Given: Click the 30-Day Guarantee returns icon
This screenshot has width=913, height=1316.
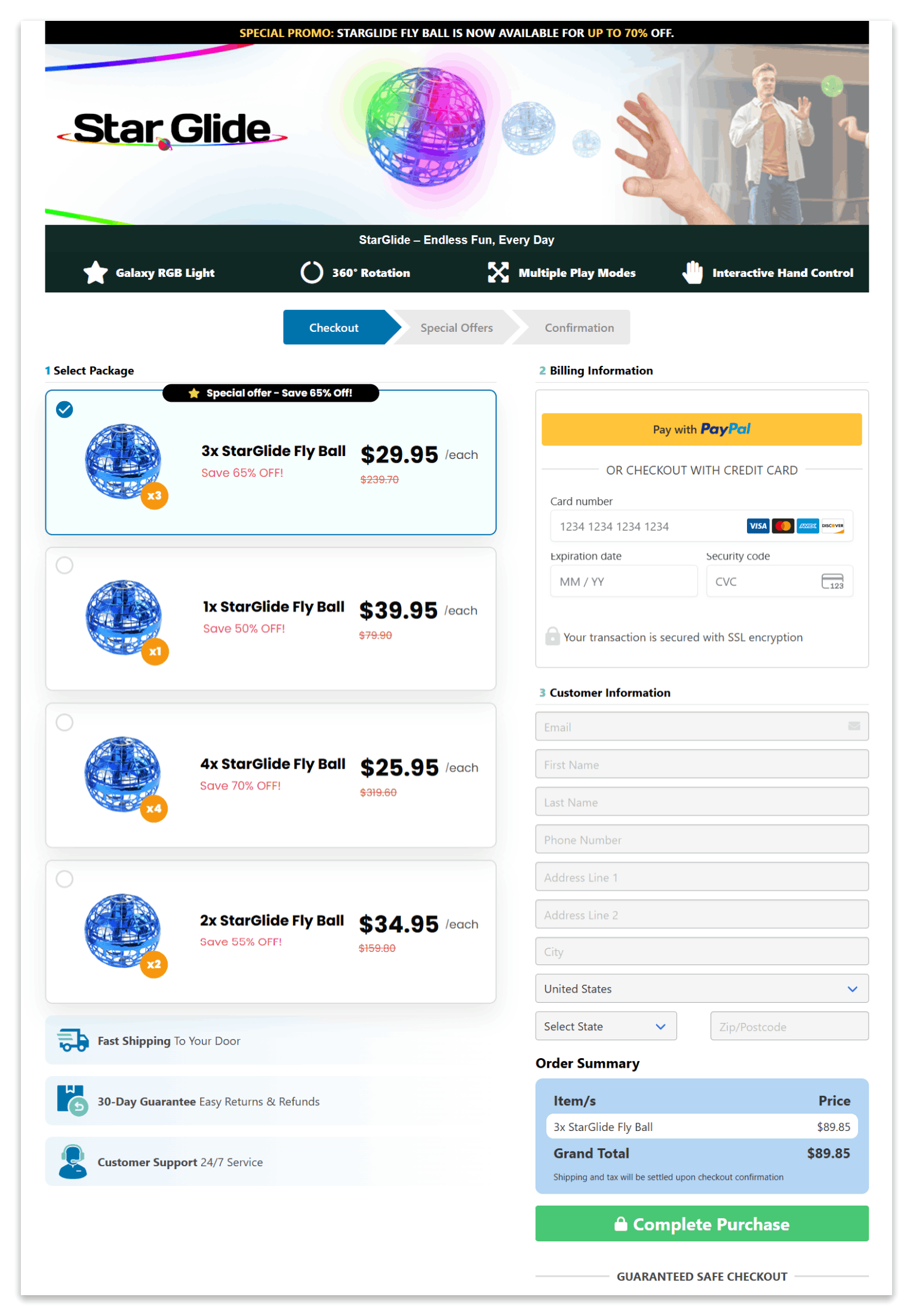Looking at the screenshot, I should [72, 1101].
